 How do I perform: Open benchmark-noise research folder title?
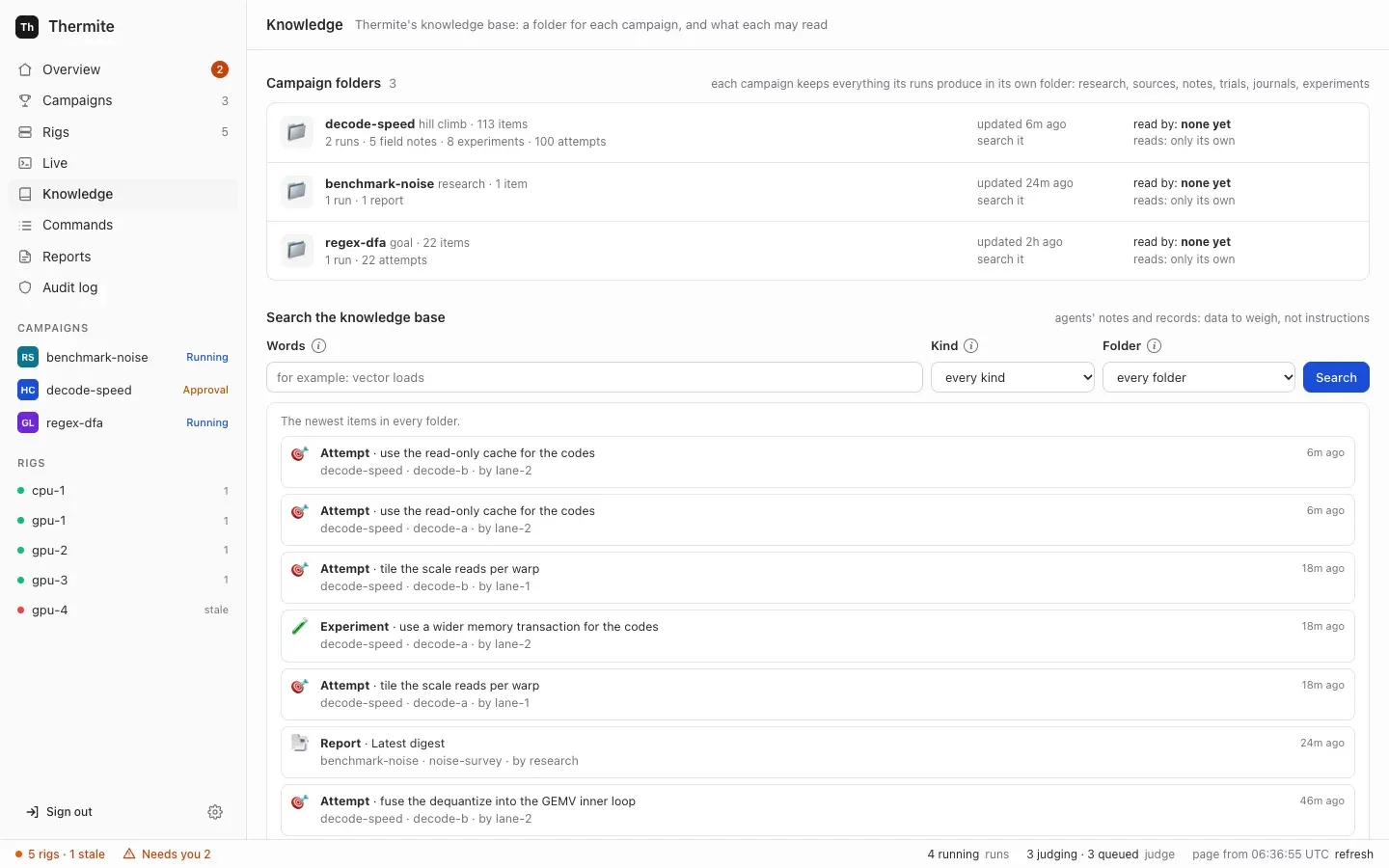[x=379, y=183]
